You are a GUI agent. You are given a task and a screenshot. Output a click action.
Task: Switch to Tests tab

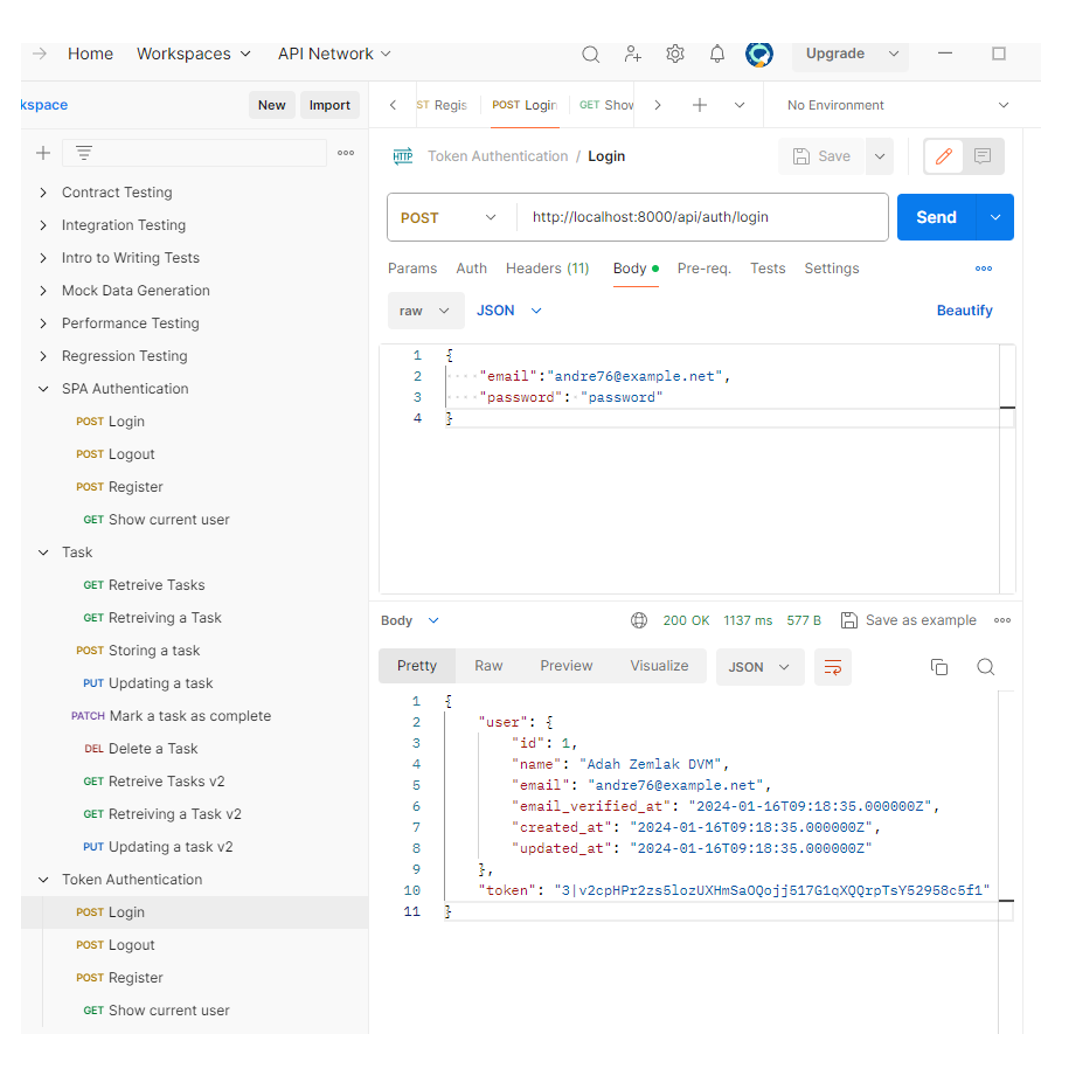(x=767, y=269)
